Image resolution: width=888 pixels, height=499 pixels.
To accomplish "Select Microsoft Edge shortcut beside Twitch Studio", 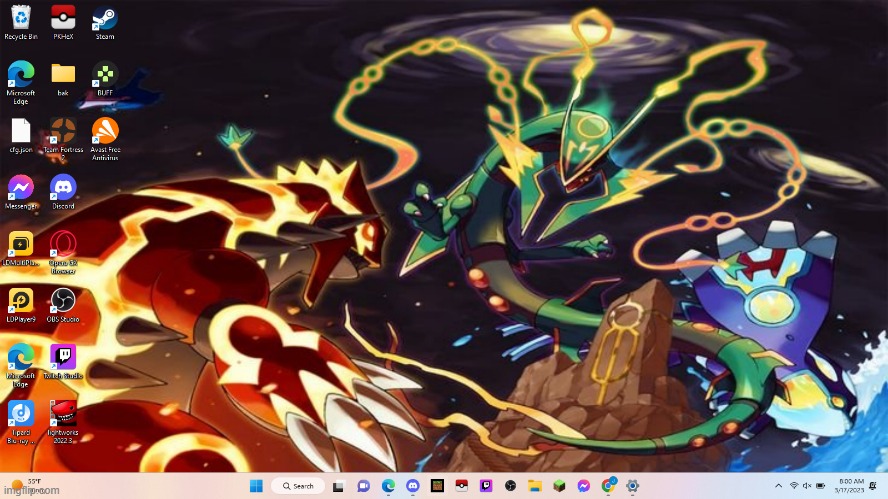I will coord(20,365).
